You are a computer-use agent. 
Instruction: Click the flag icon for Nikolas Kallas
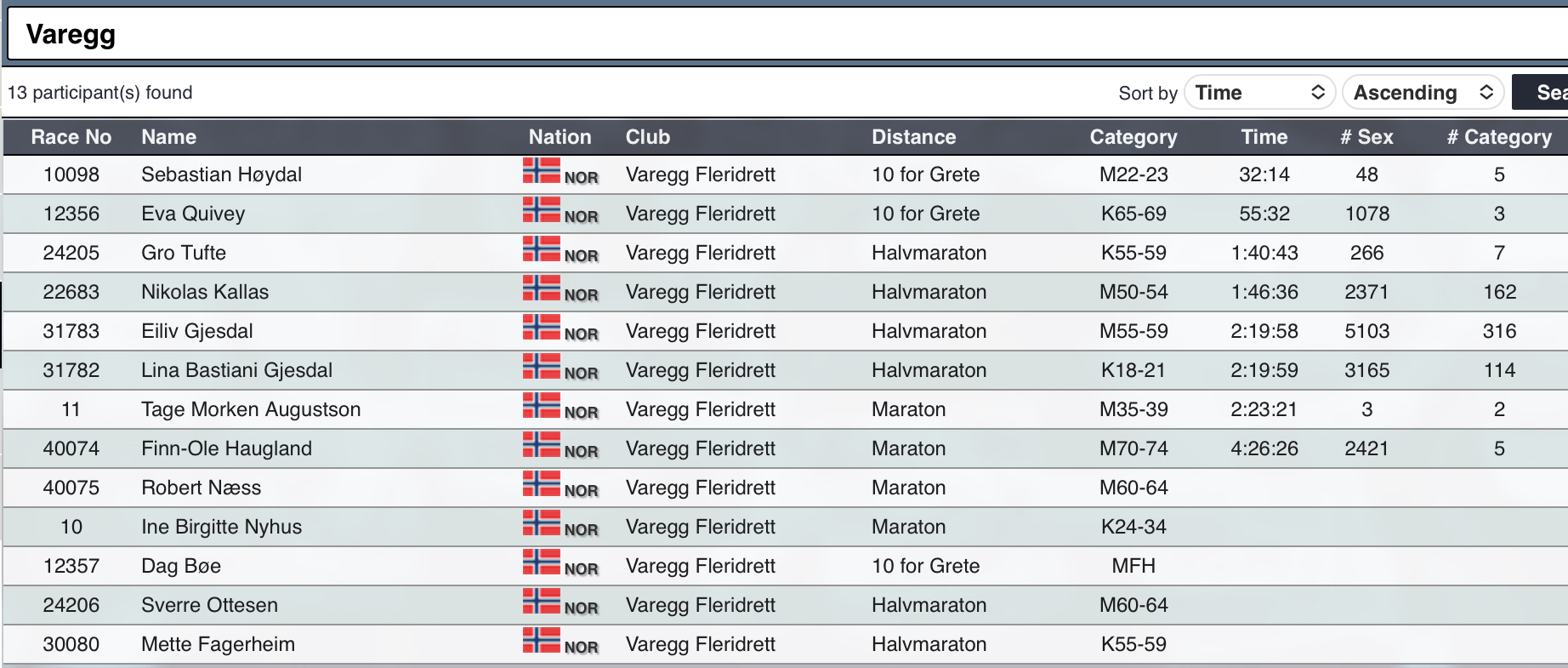(x=541, y=288)
